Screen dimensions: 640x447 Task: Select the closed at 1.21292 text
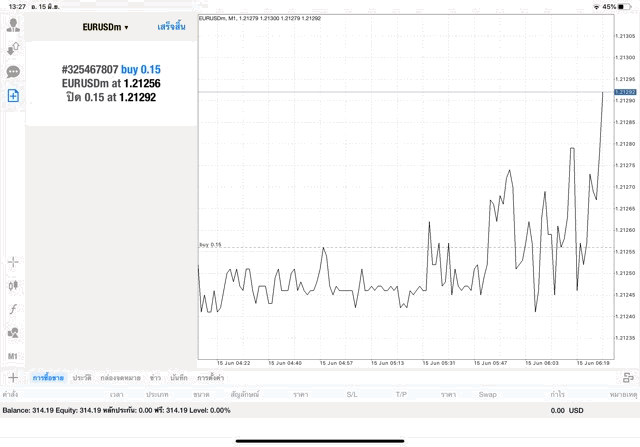coord(111,98)
